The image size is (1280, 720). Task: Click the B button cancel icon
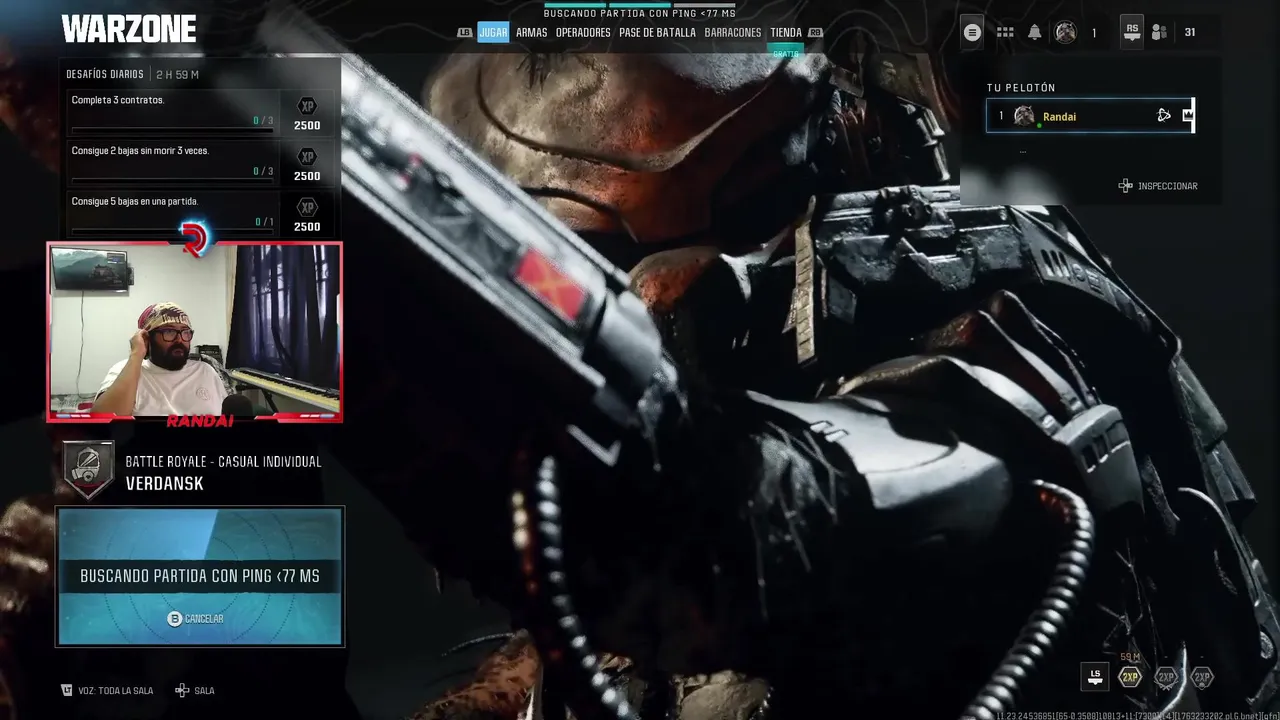tap(175, 619)
